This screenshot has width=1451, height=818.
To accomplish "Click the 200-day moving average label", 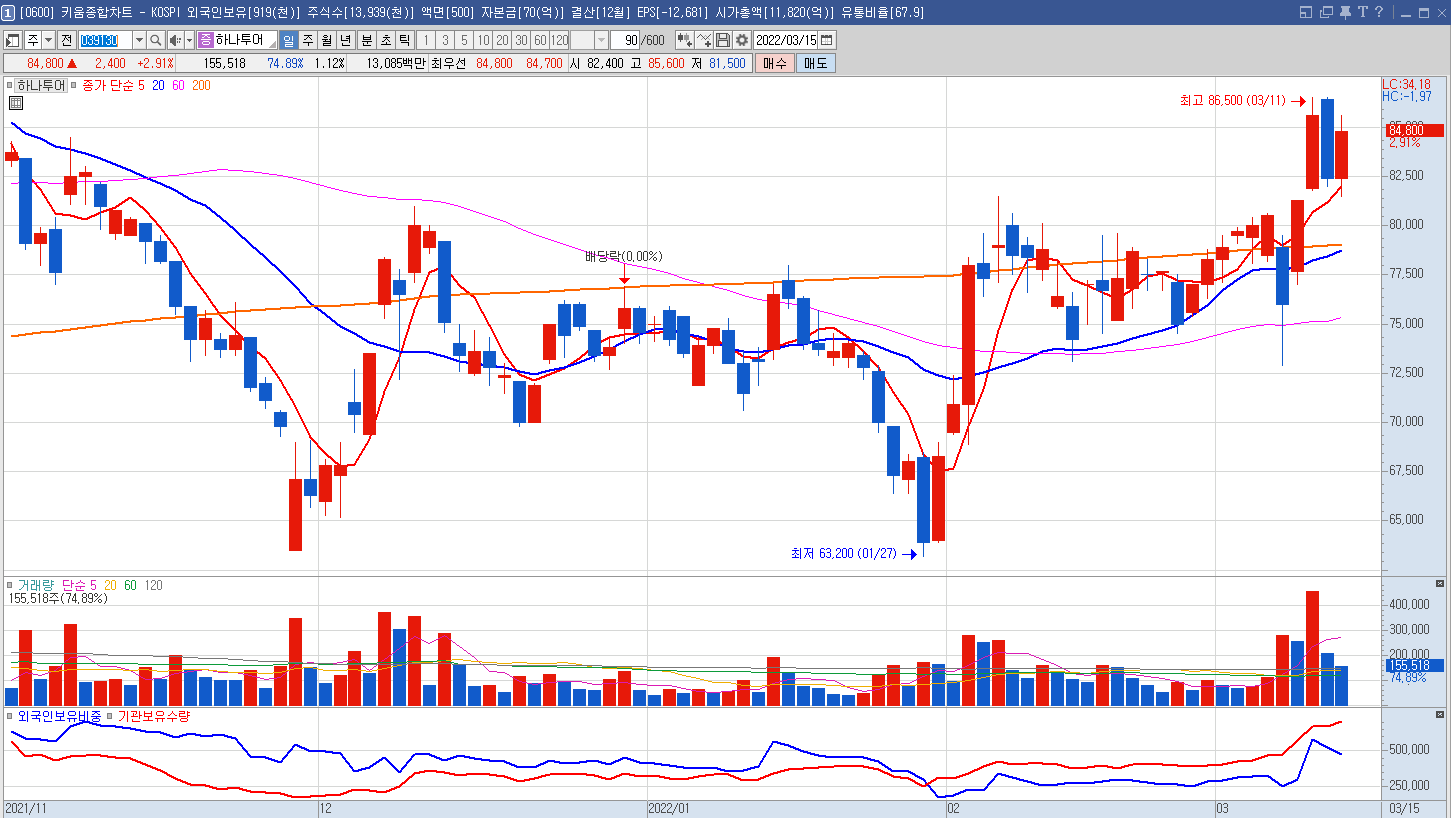I will [x=201, y=86].
